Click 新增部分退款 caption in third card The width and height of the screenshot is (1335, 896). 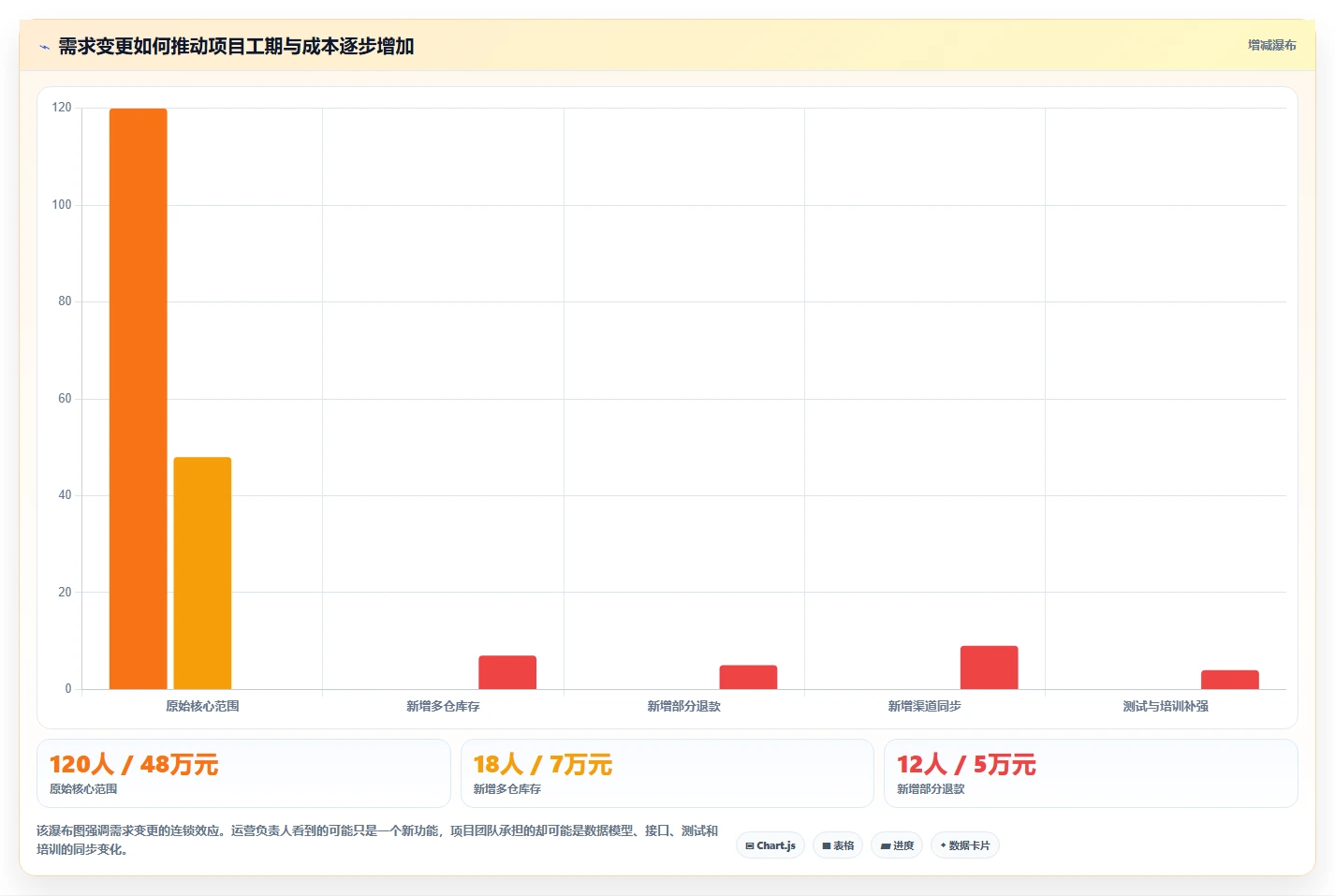click(931, 789)
